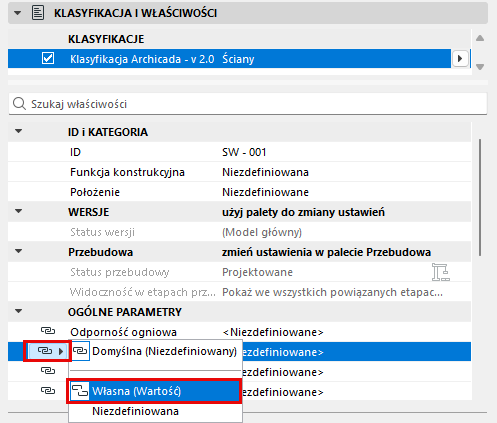The height and width of the screenshot is (423, 497).
Task: Click the magnifier icon in the property search
Action: [19, 104]
